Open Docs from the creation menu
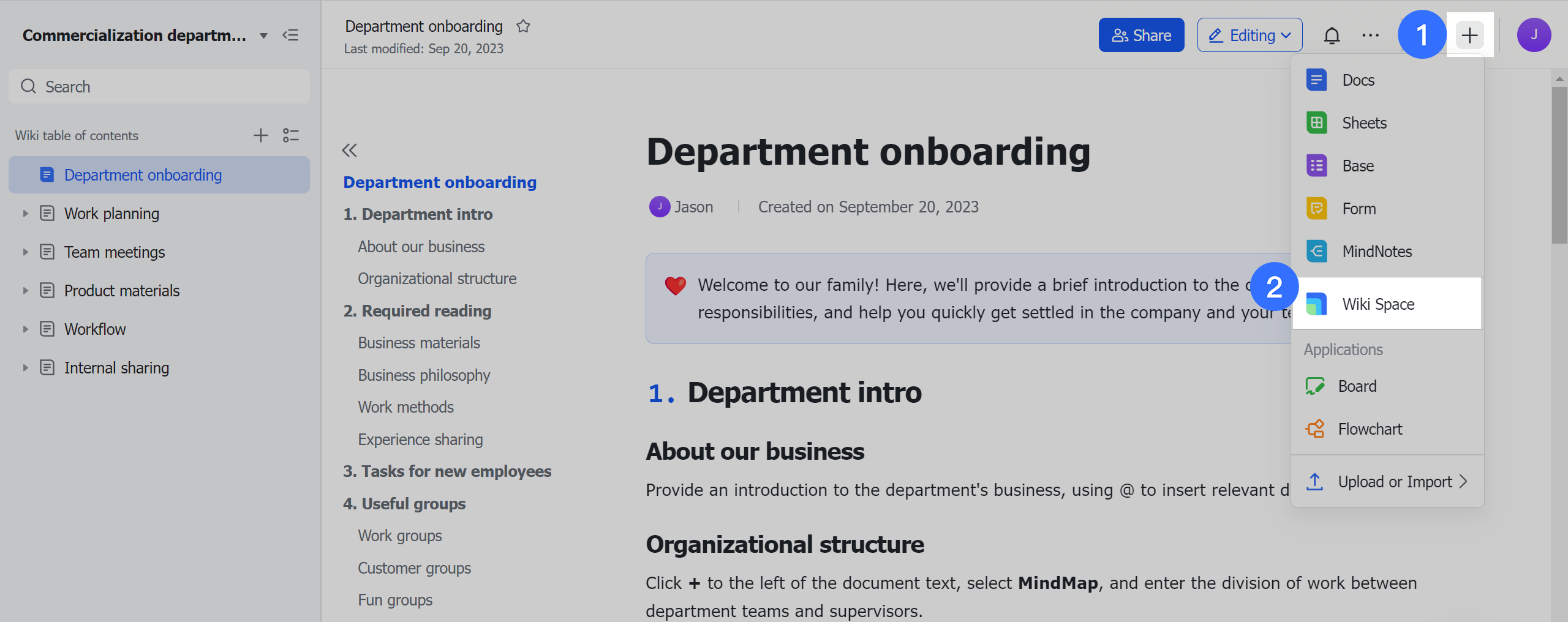Screen dimensions: 1568x622 1358,80
